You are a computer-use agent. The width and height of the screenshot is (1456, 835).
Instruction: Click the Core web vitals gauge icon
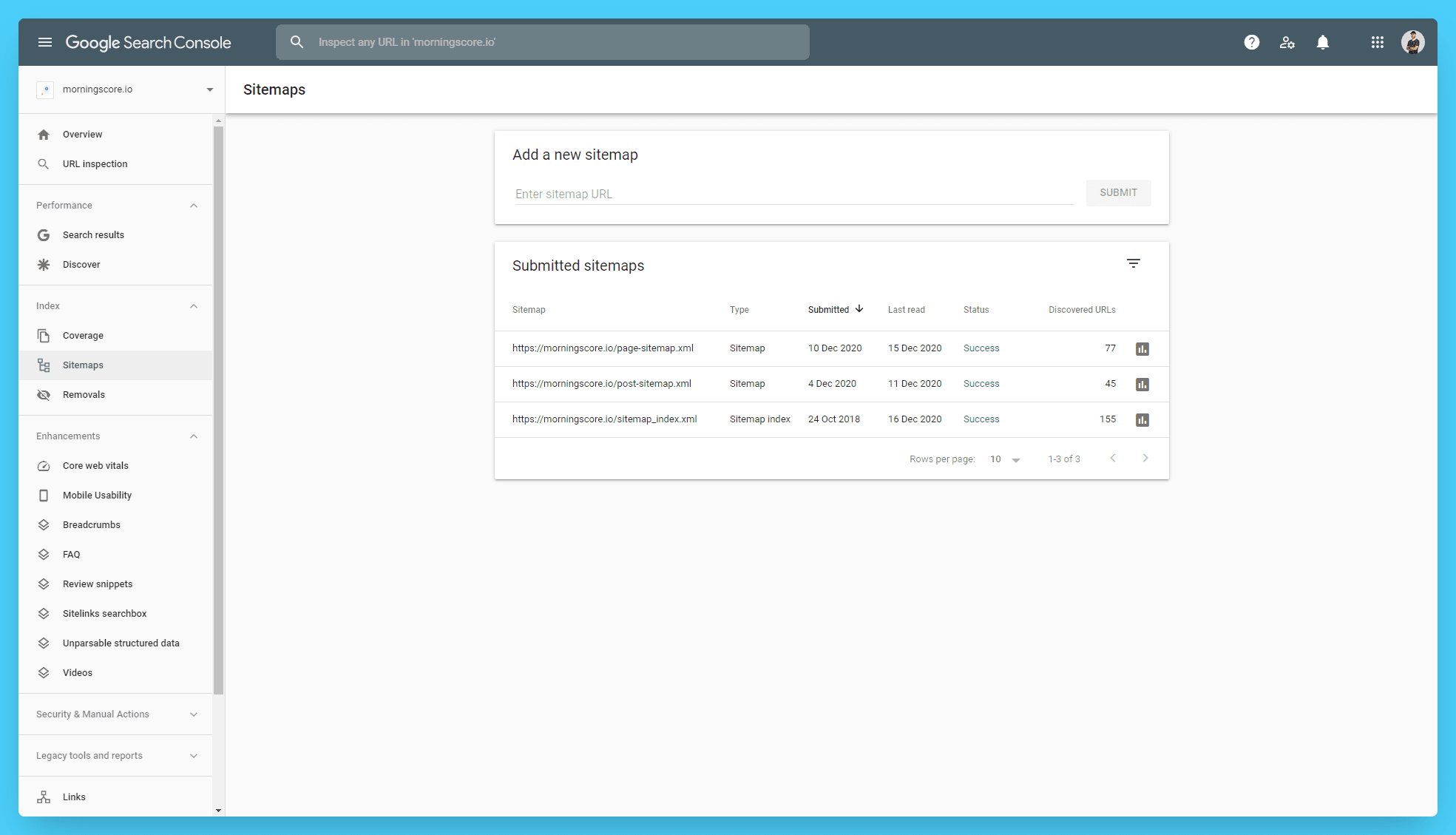tap(44, 466)
